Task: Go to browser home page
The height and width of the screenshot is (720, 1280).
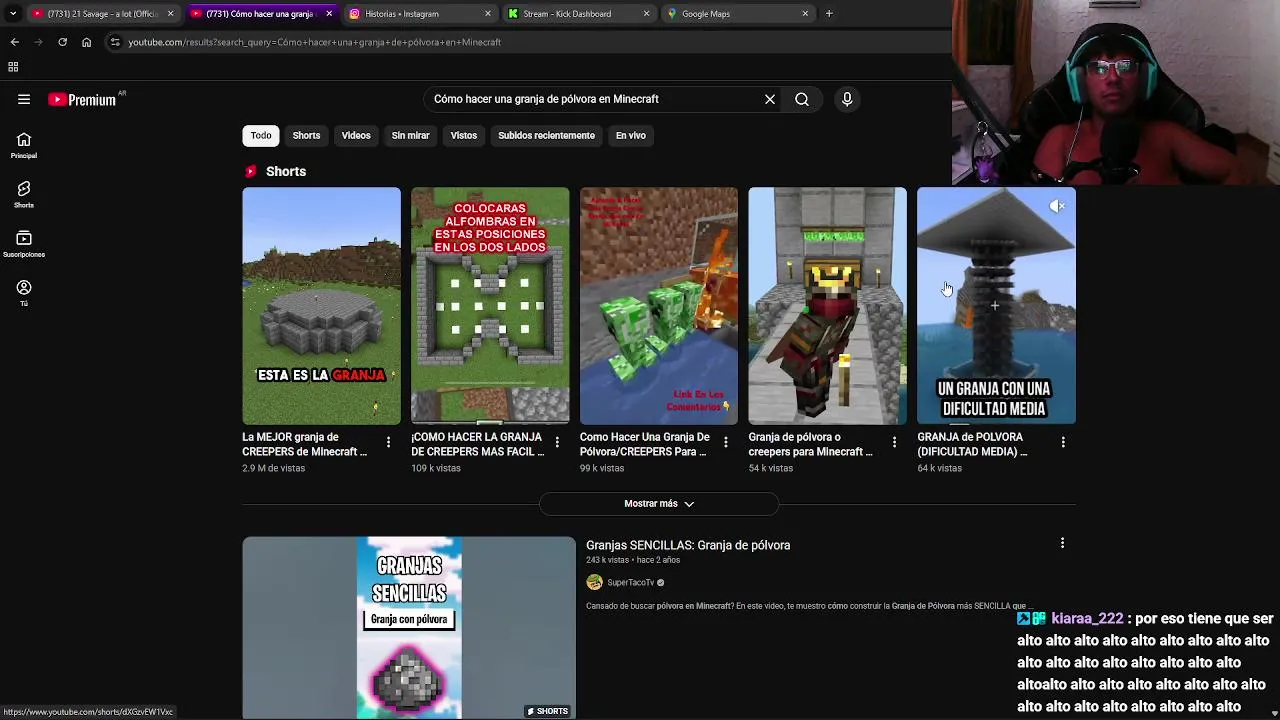Action: click(86, 42)
